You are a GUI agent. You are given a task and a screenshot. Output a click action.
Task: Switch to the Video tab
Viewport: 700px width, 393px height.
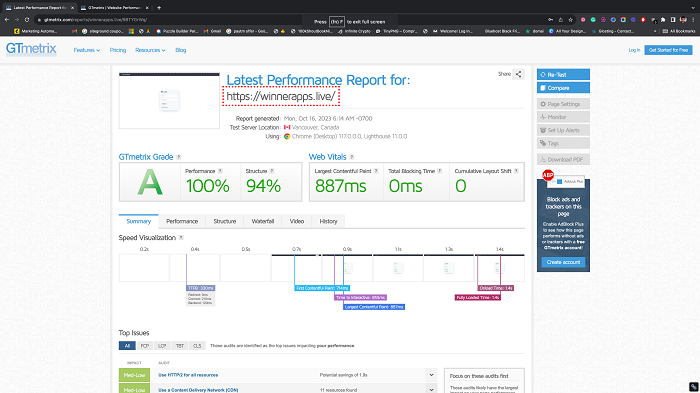tap(296, 222)
